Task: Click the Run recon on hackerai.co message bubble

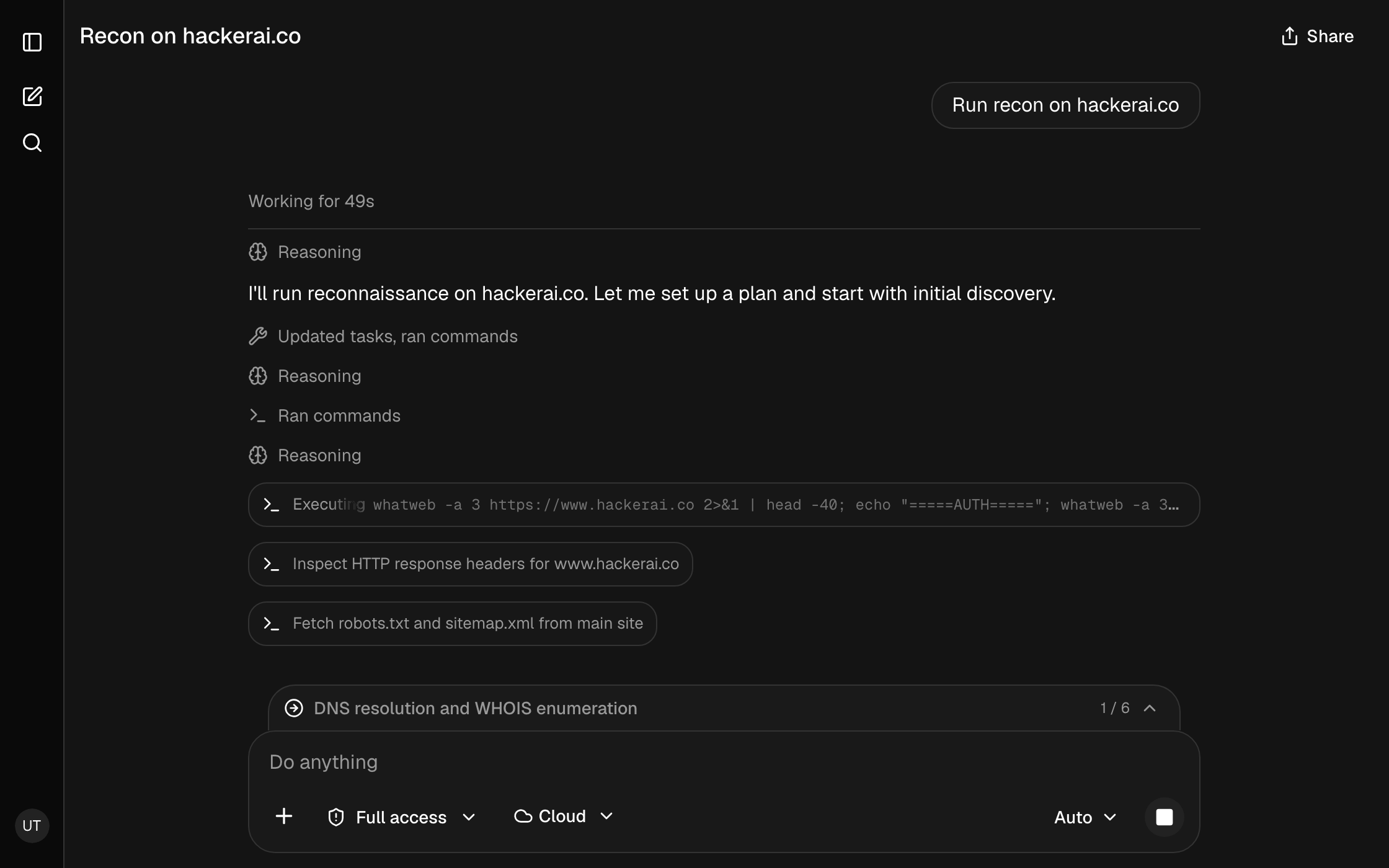Action: pyautogui.click(x=1065, y=105)
